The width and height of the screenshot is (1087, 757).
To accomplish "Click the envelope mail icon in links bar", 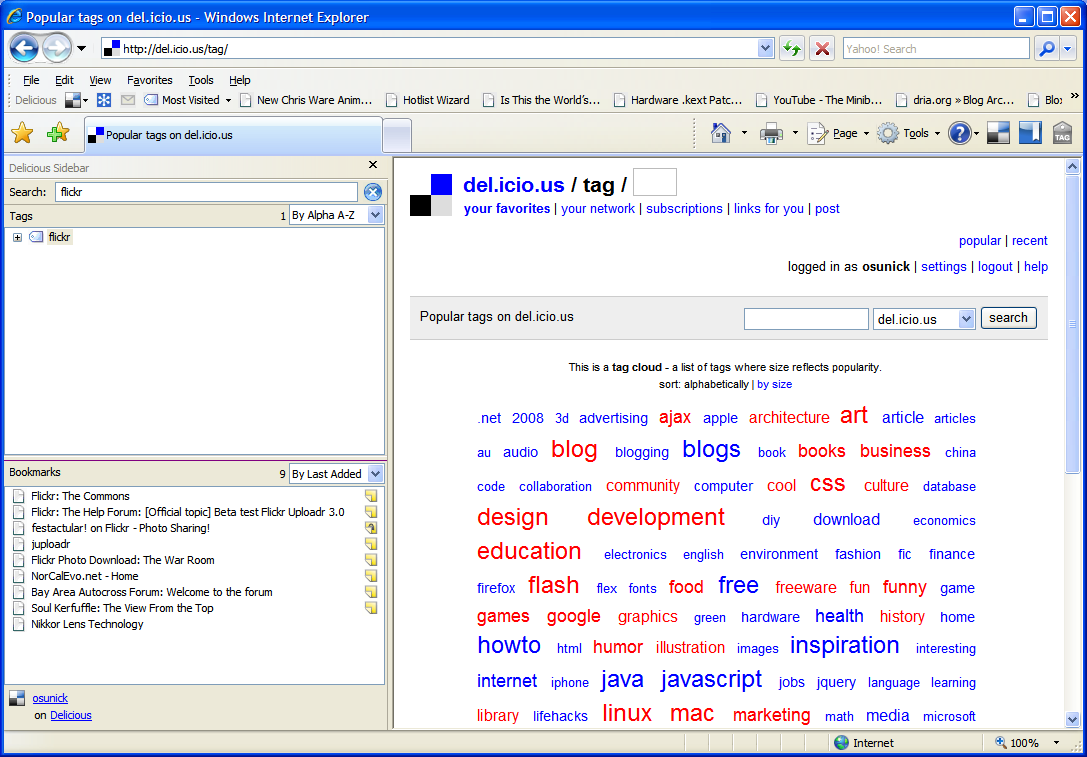I will coord(128,101).
